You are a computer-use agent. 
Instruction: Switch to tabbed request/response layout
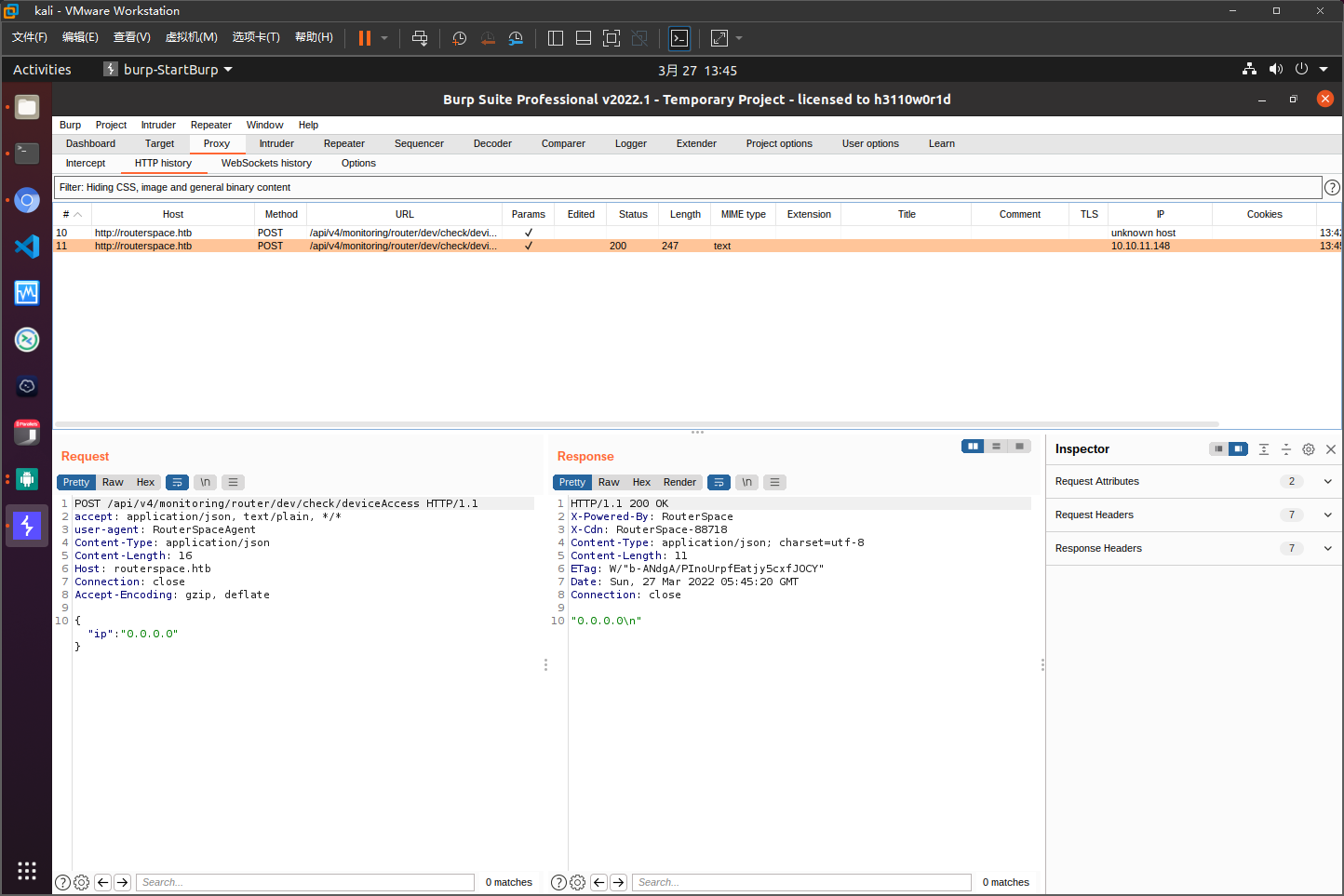[1019, 447]
